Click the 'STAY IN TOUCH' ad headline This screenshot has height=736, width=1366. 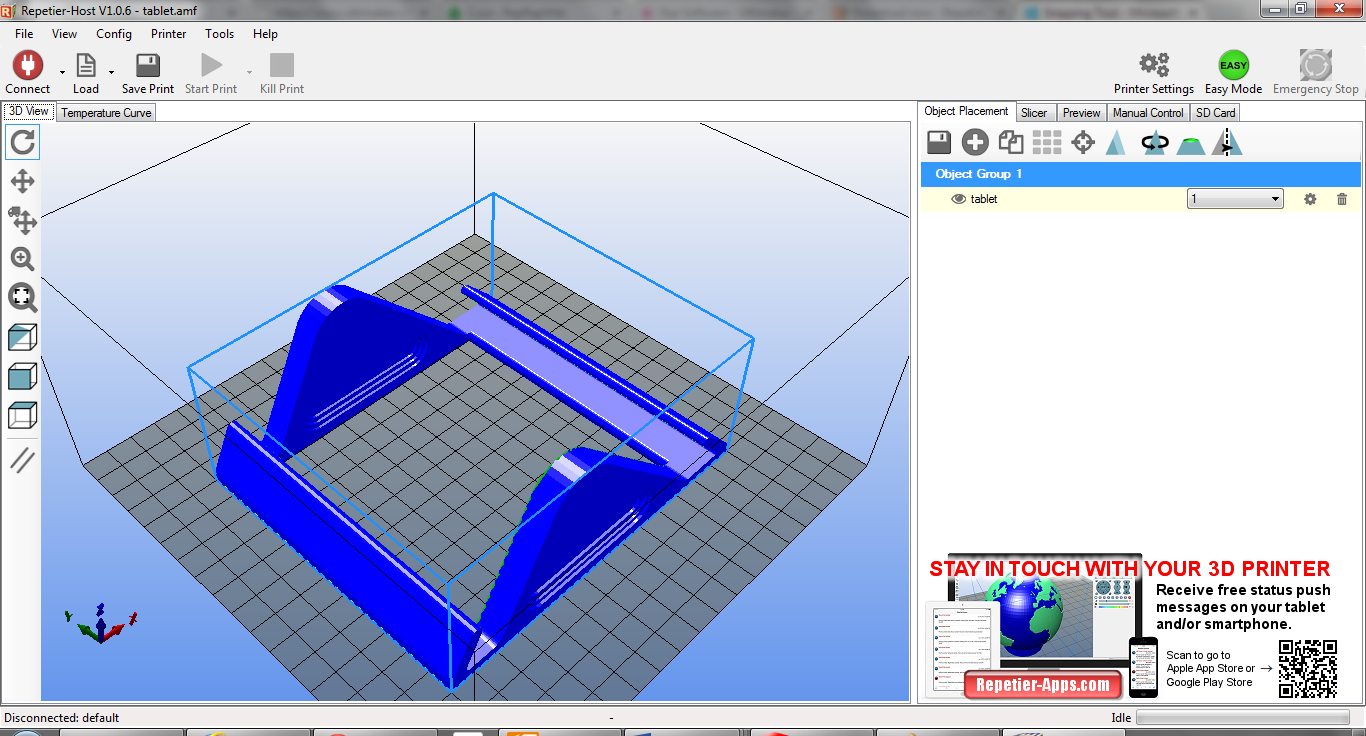1130,569
